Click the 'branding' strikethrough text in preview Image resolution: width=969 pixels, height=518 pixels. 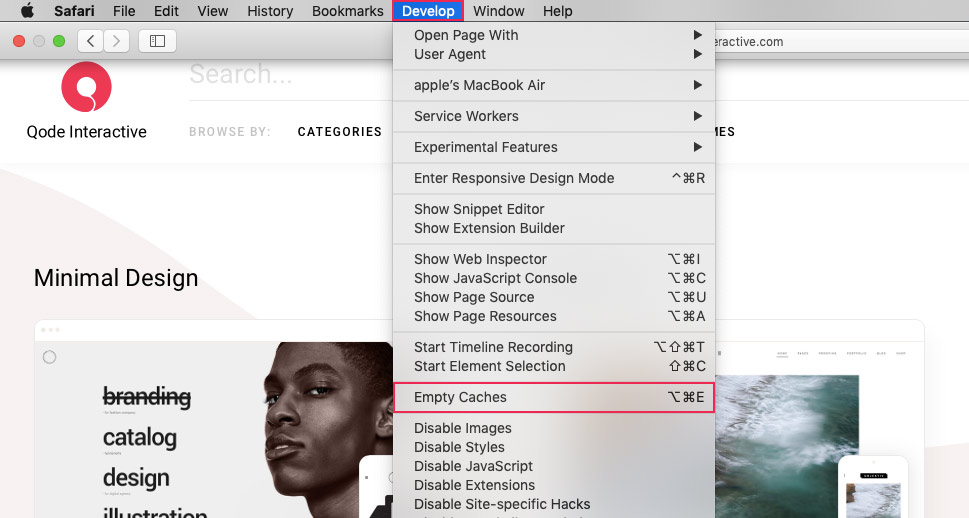tap(146, 396)
